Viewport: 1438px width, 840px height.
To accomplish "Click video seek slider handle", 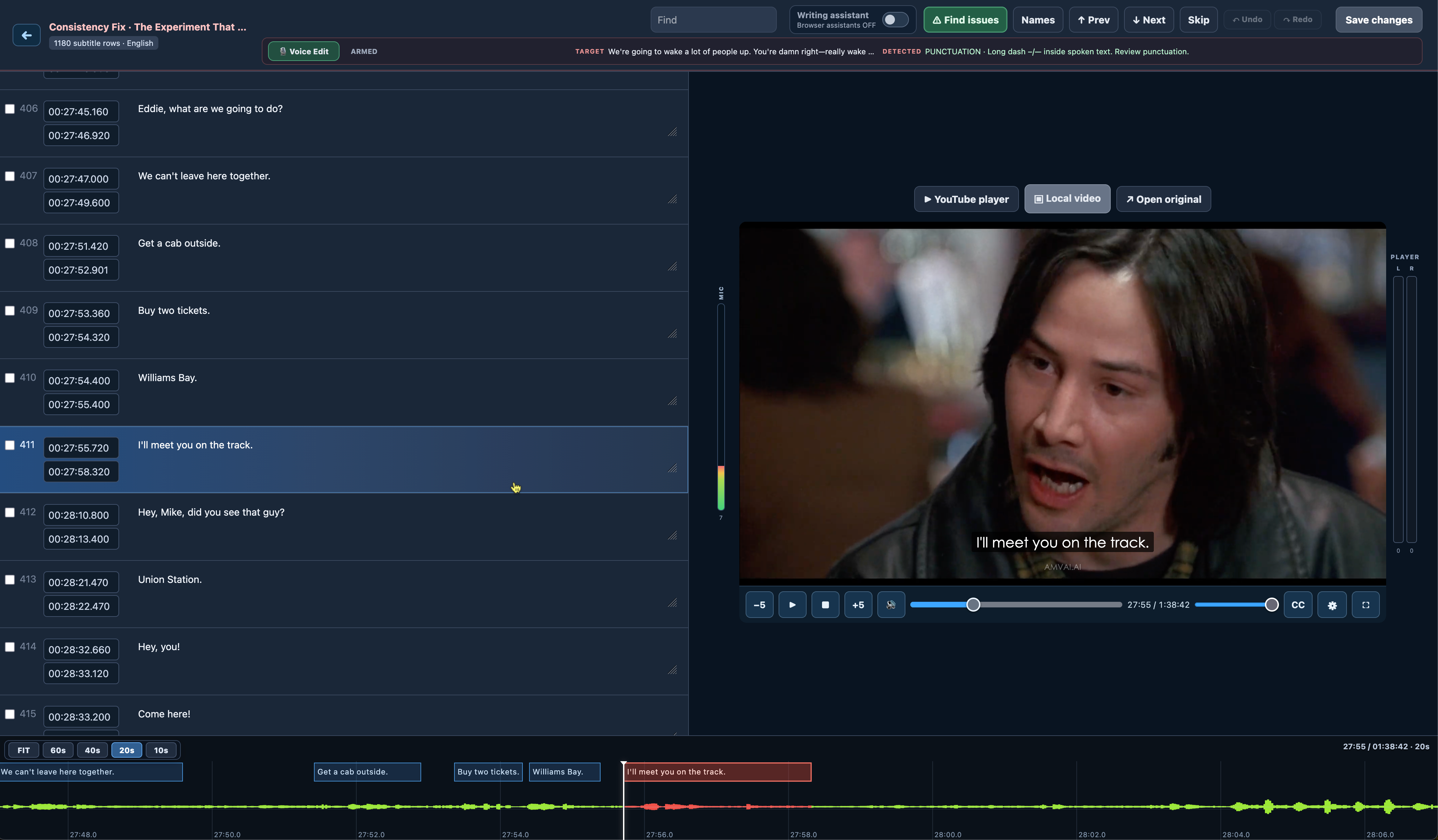I will 973,605.
